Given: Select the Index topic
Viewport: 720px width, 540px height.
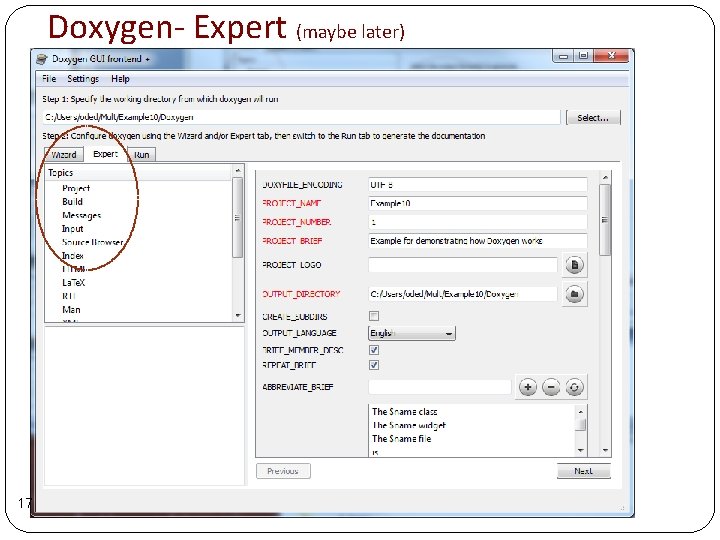Looking at the screenshot, I should (73, 255).
